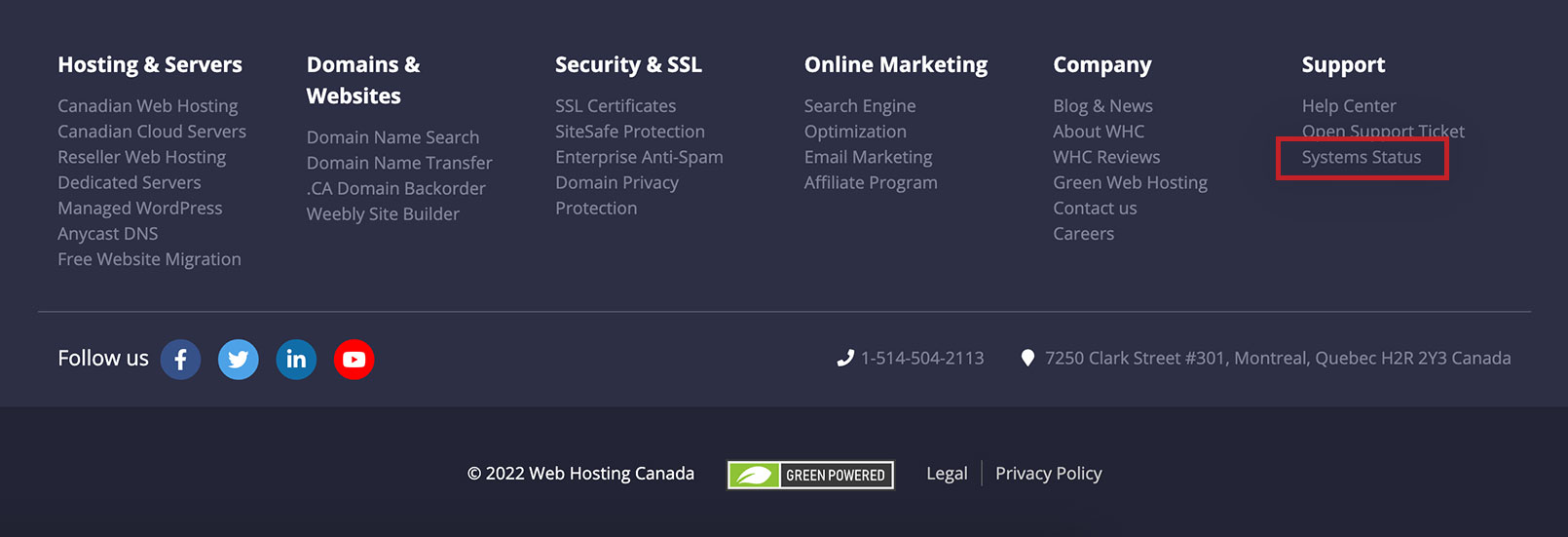This screenshot has height=537, width=1568.
Task: Click the Green Powered badge
Action: 810,475
